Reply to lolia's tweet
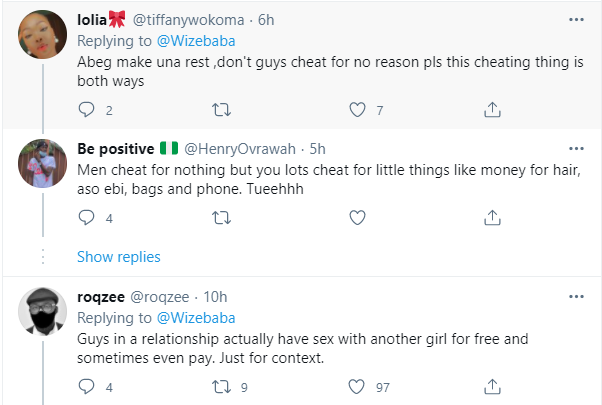 [x=86, y=108]
